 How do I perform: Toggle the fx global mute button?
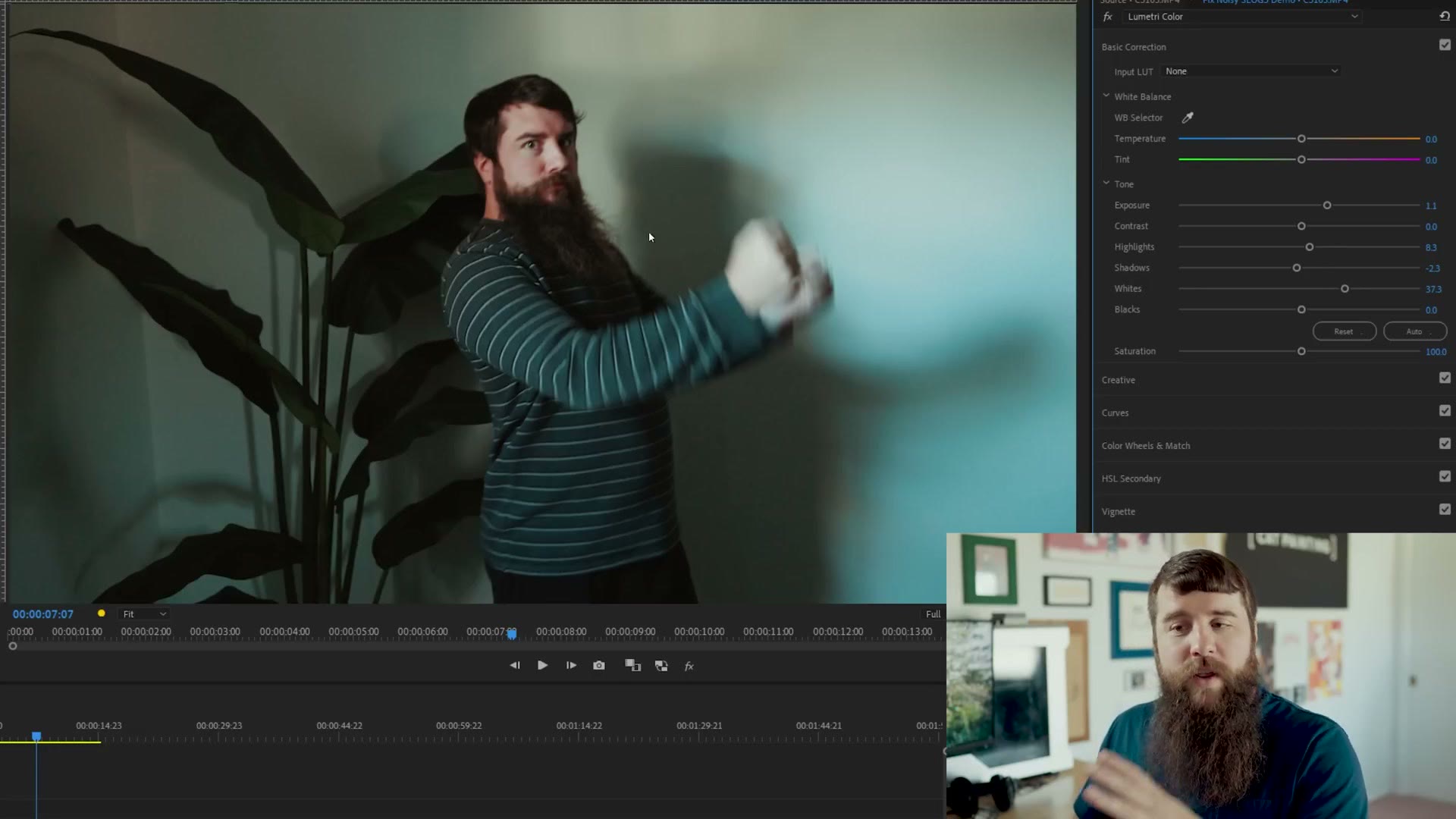click(x=689, y=666)
